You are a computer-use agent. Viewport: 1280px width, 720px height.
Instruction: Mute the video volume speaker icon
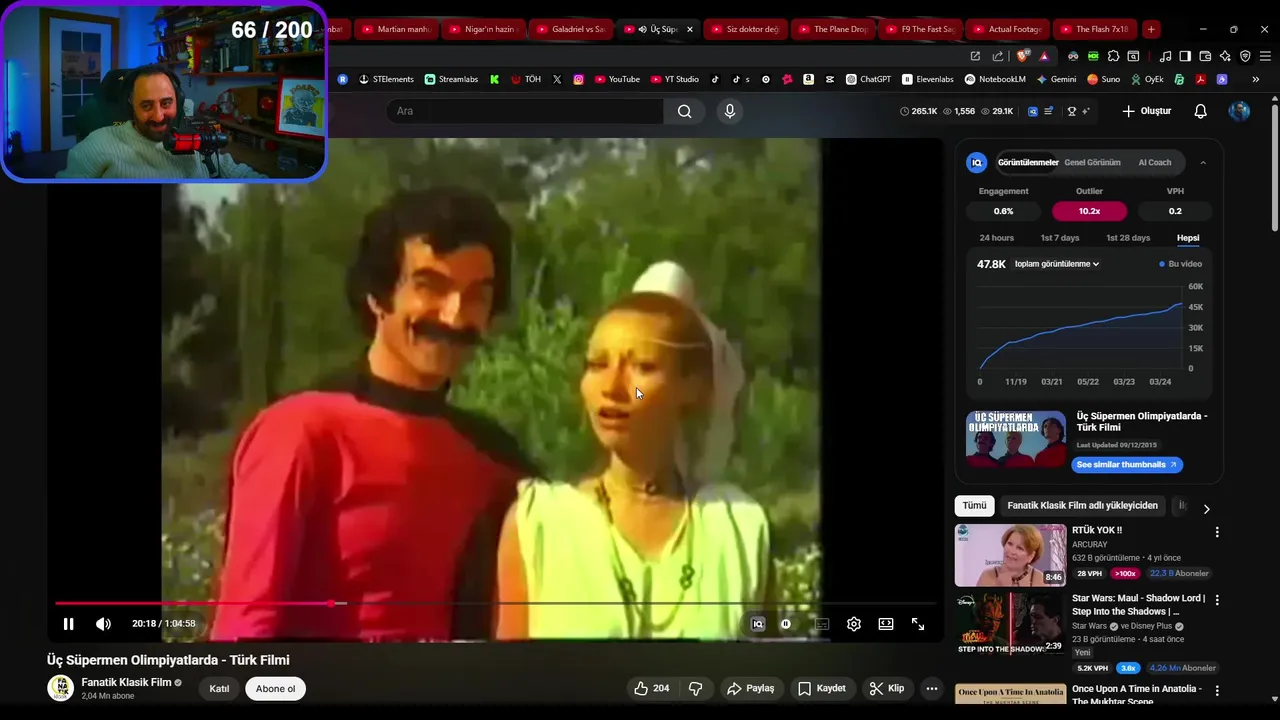click(x=103, y=624)
